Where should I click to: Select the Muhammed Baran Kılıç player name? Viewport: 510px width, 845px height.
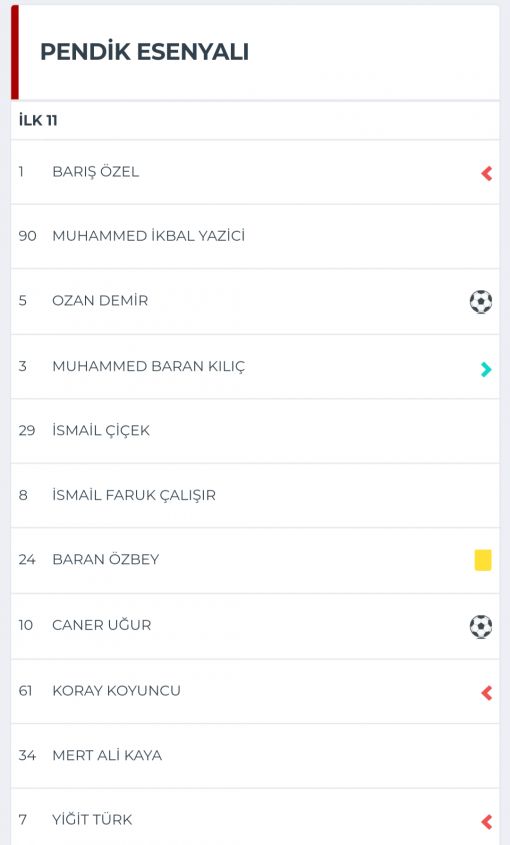point(149,366)
